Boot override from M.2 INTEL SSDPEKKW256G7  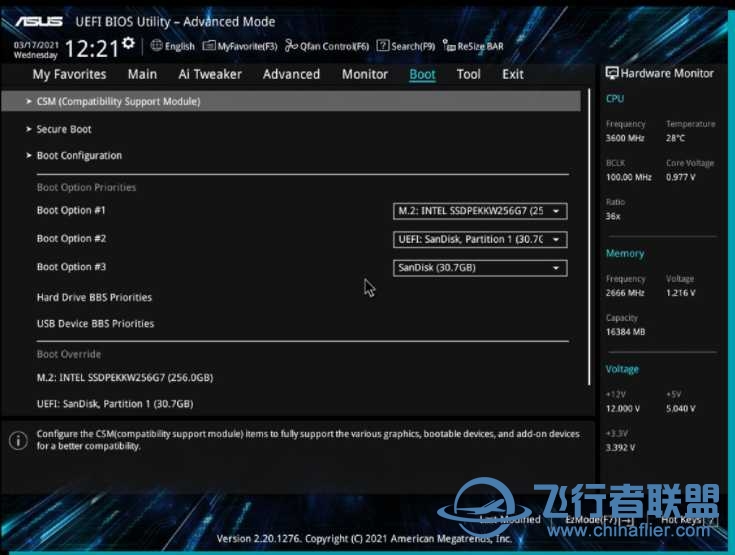(125, 378)
